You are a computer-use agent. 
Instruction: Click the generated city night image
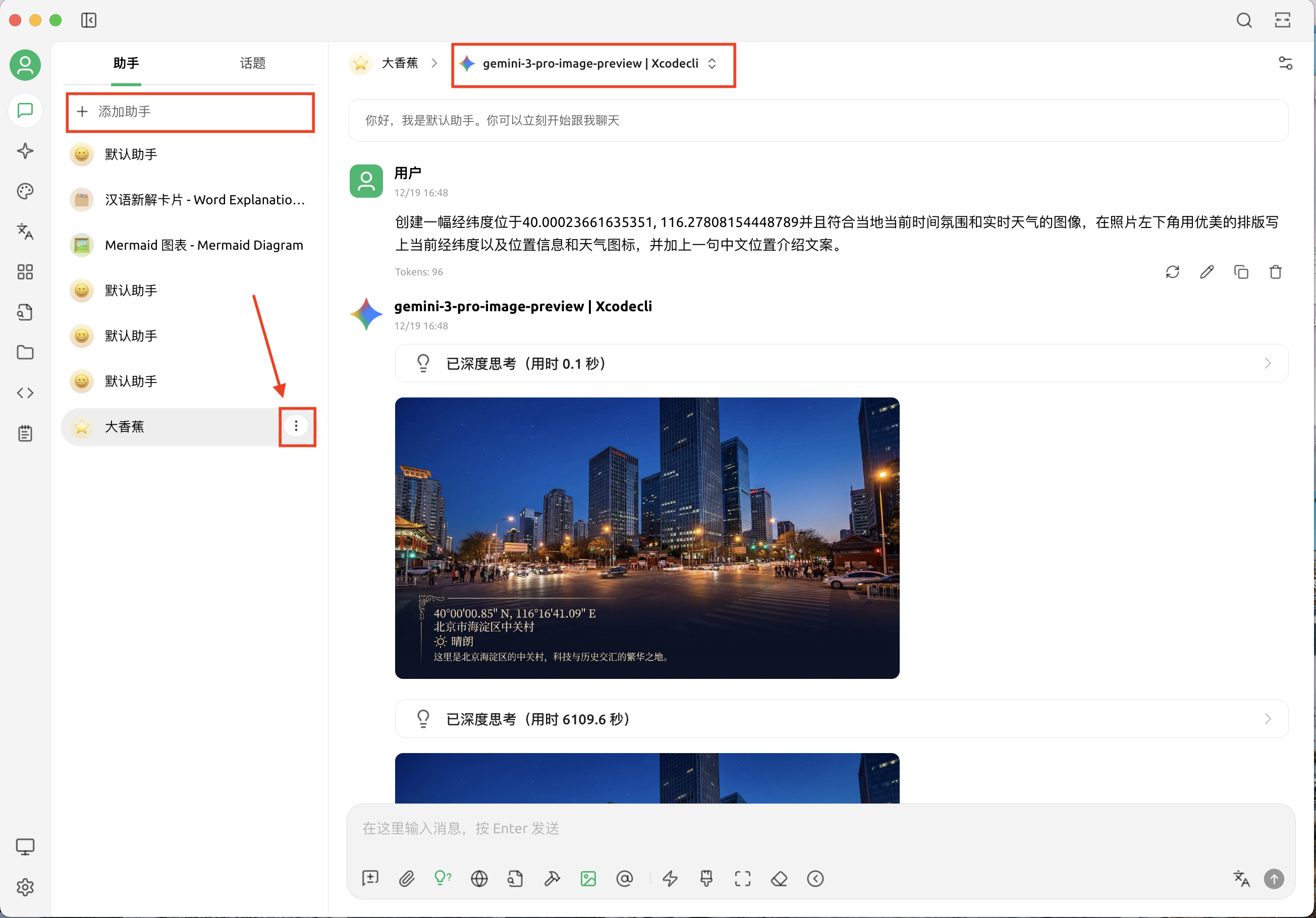(x=646, y=538)
